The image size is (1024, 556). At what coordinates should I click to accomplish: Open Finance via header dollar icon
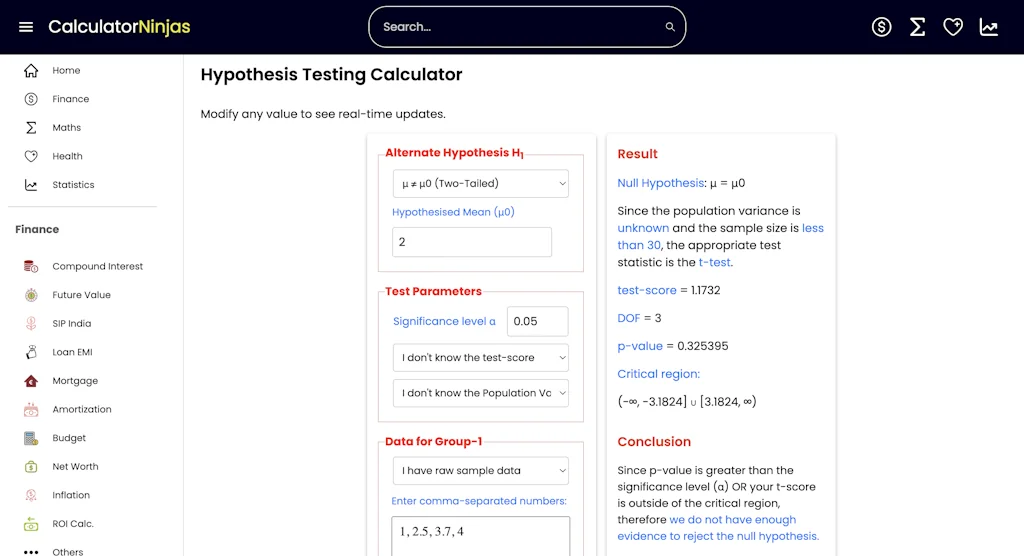tap(881, 27)
